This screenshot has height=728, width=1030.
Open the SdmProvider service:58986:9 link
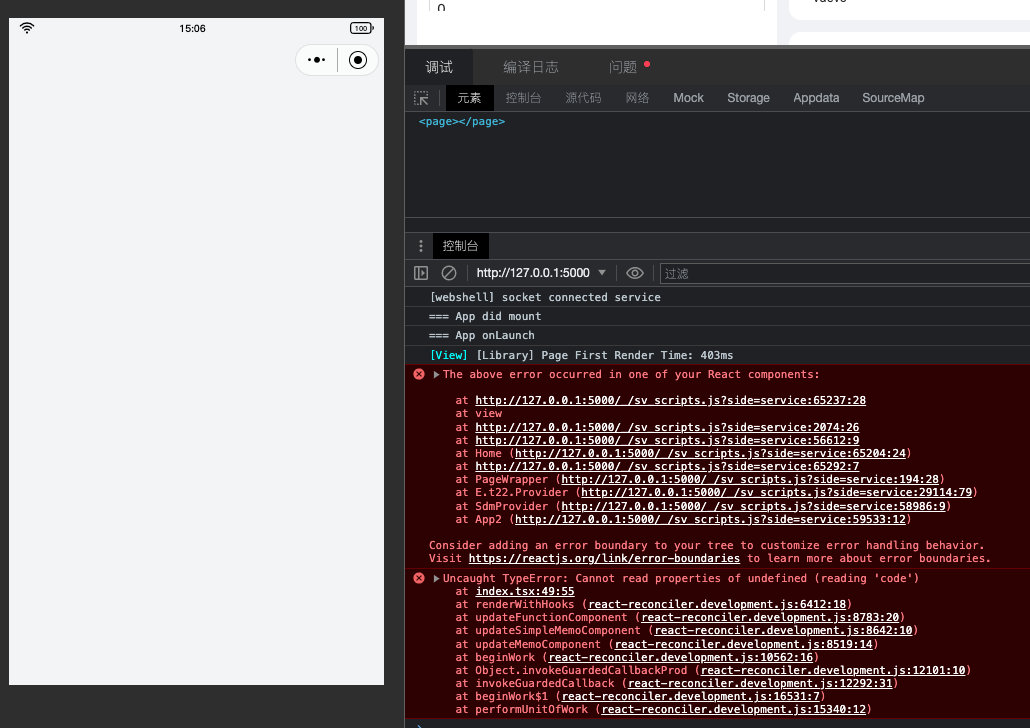tap(753, 506)
